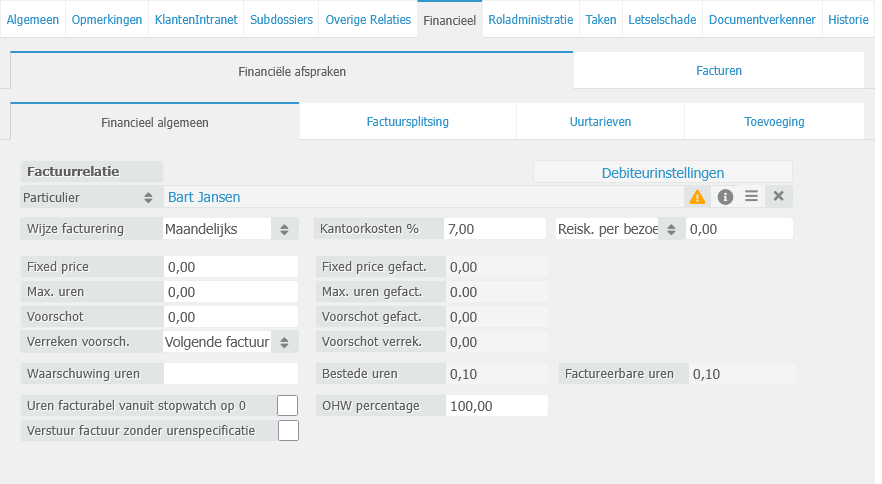The width and height of the screenshot is (882, 484).
Task: Toggle 'Uren facturabel vanuit stopwatch op 0' checkbox
Action: coord(288,405)
